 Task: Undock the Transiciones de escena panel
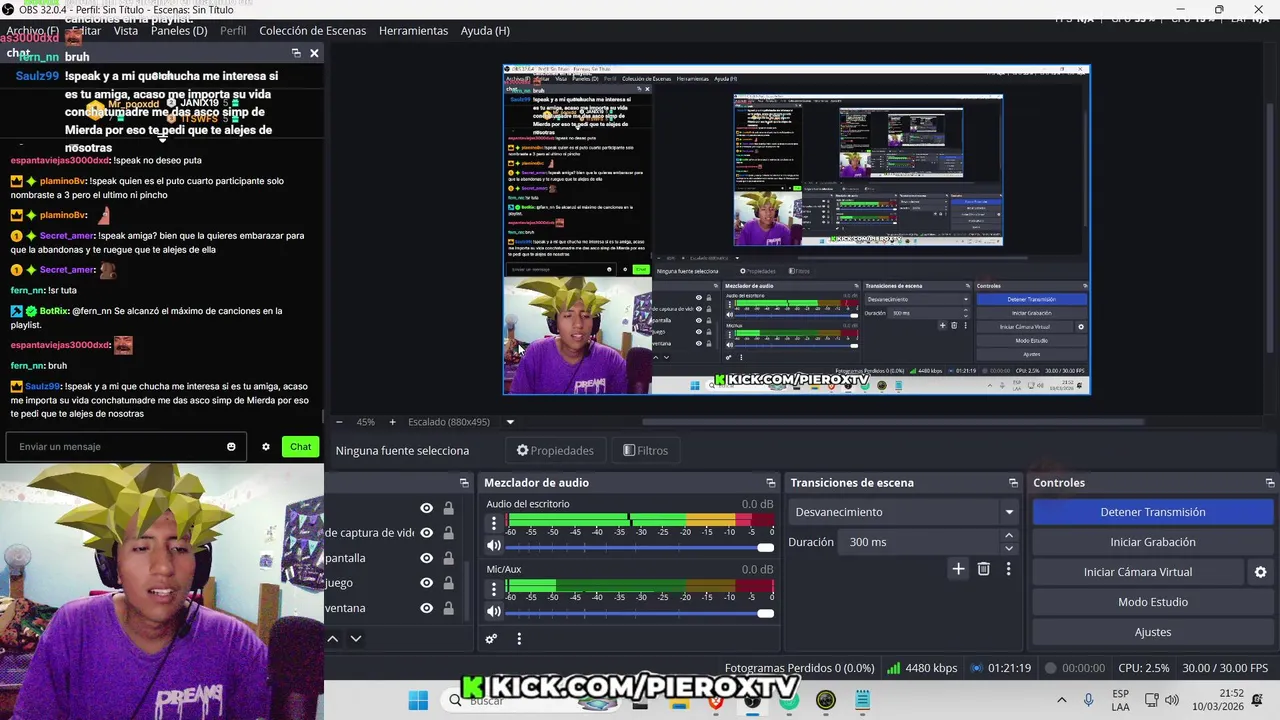(x=1013, y=483)
